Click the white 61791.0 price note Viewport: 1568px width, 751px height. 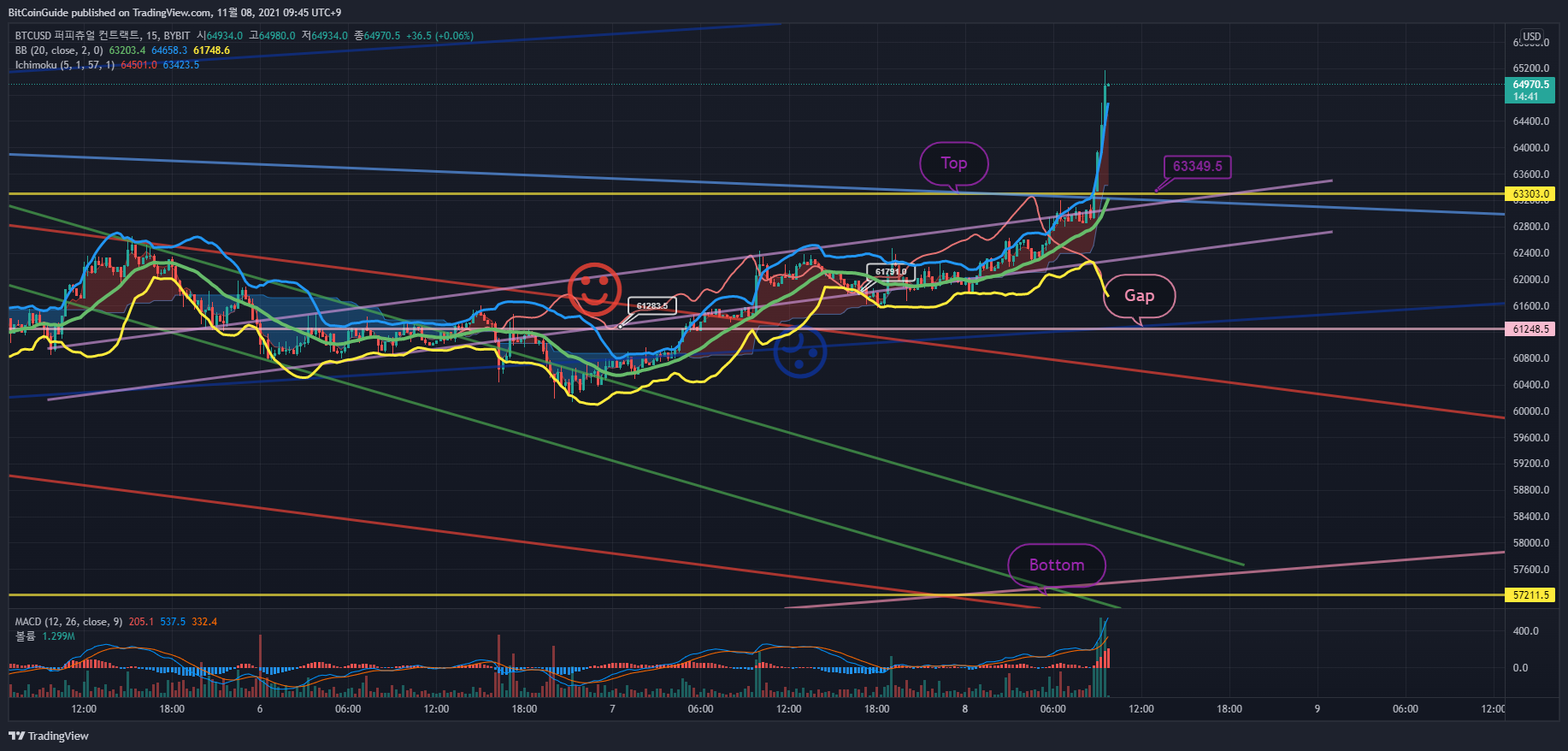pos(891,272)
